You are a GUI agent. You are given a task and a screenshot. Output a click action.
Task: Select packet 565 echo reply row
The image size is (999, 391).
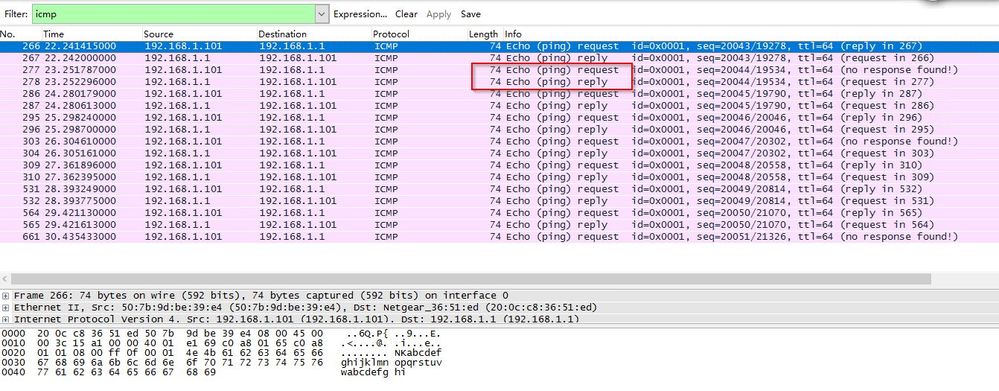500,225
